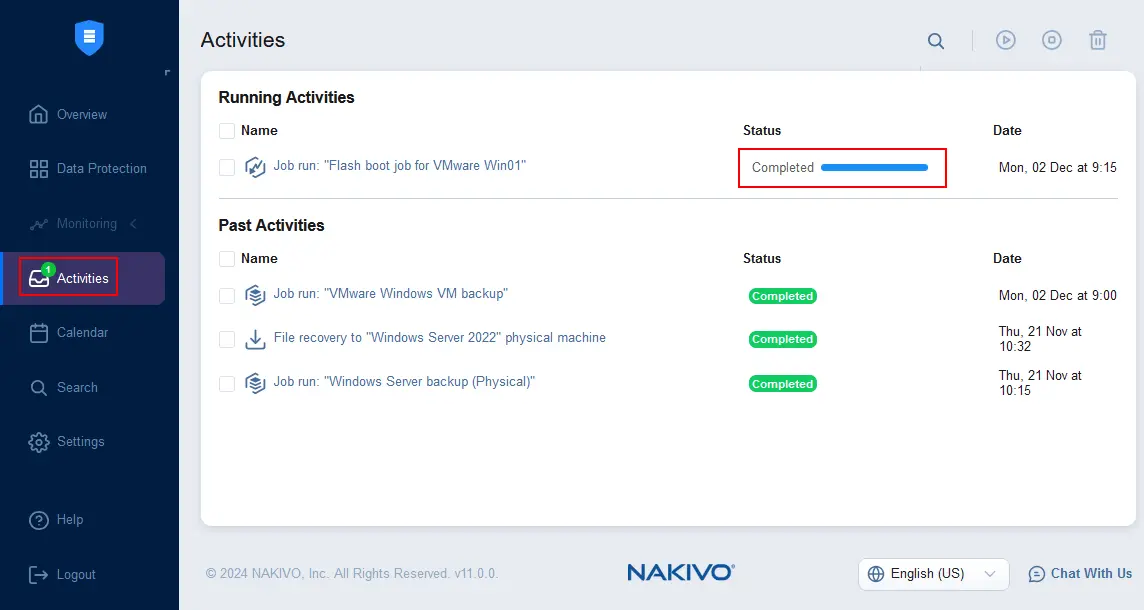Select Activities in the sidebar
This screenshot has height=610, width=1144.
click(82, 279)
